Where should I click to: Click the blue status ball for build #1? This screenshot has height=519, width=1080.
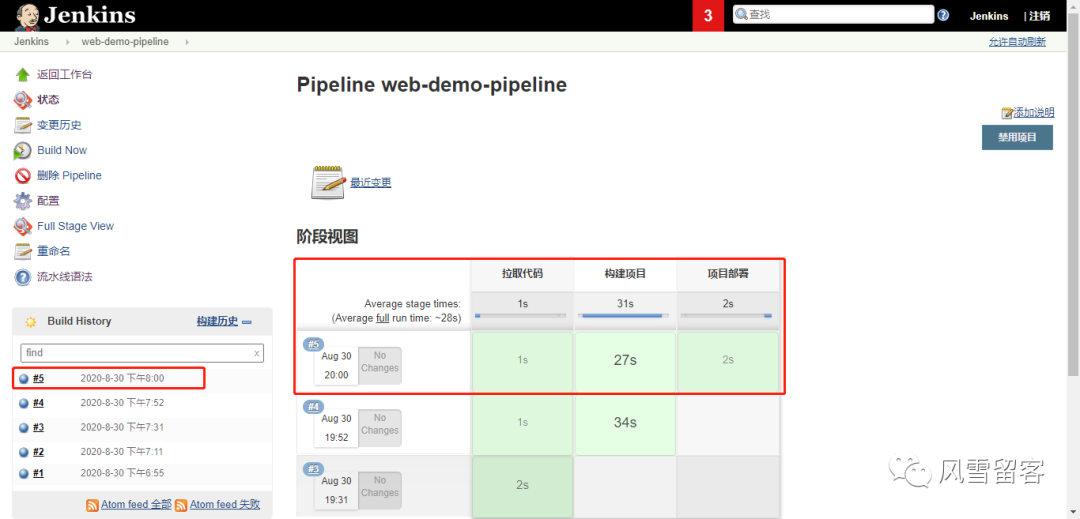(x=24, y=474)
